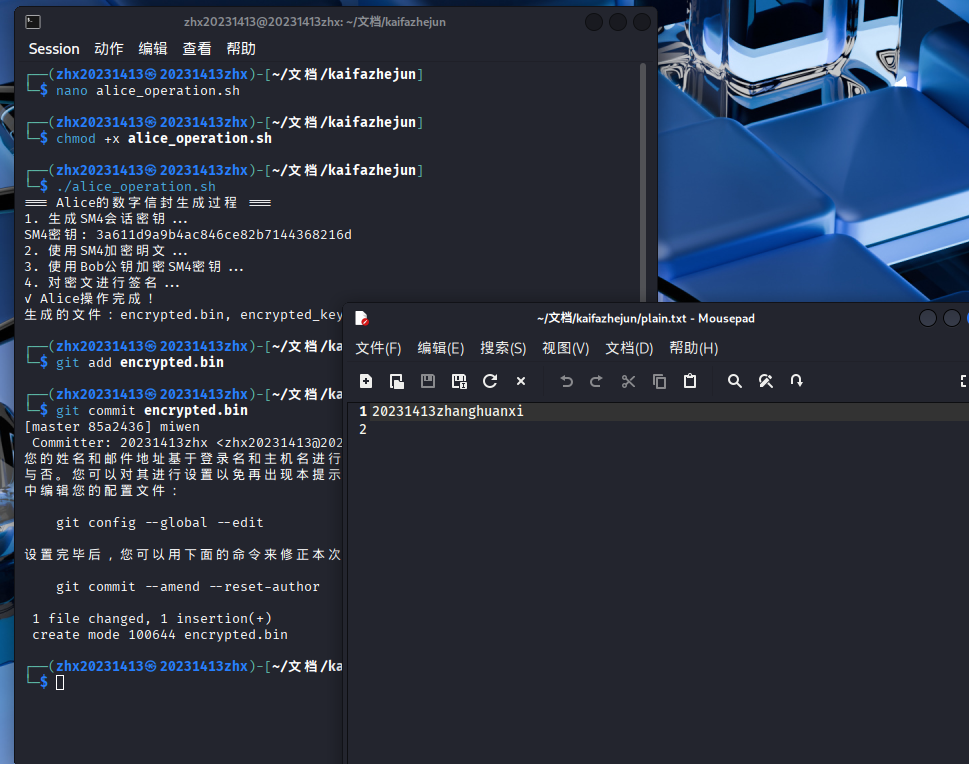
Task: Click the terminal's rightmost round window button
Action: [x=642, y=22]
